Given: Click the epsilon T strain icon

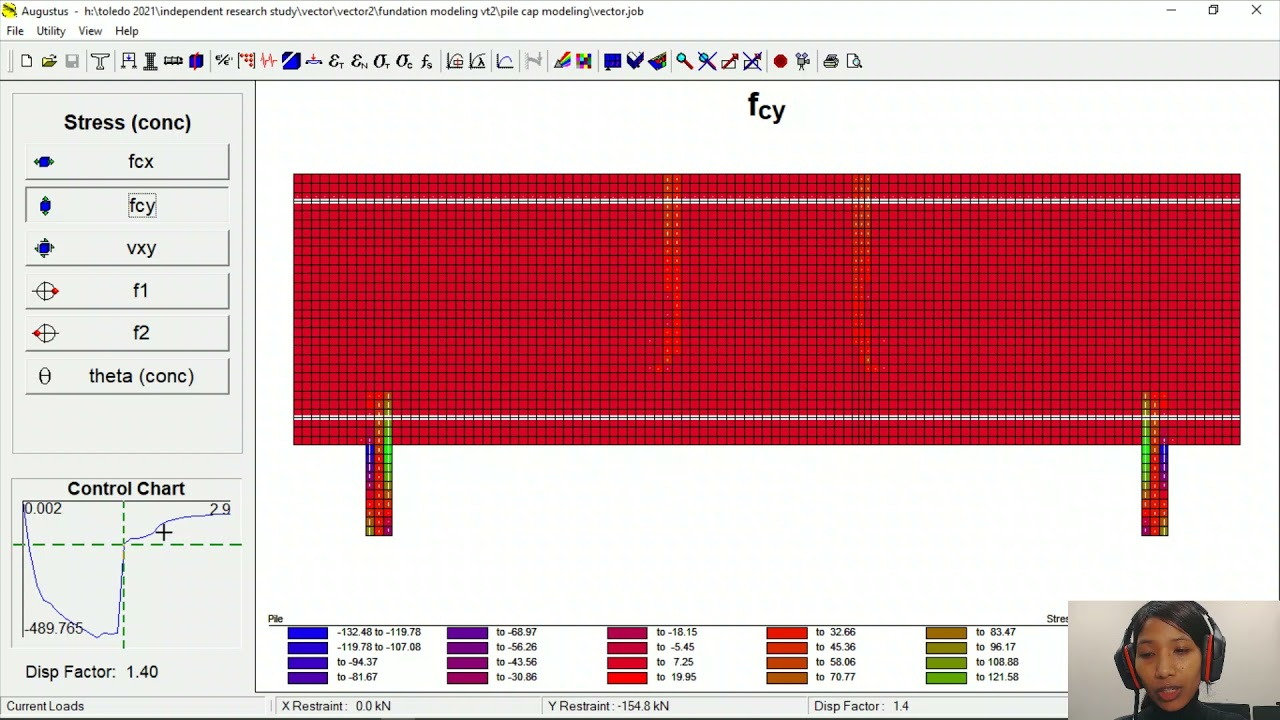Looking at the screenshot, I should (x=336, y=61).
